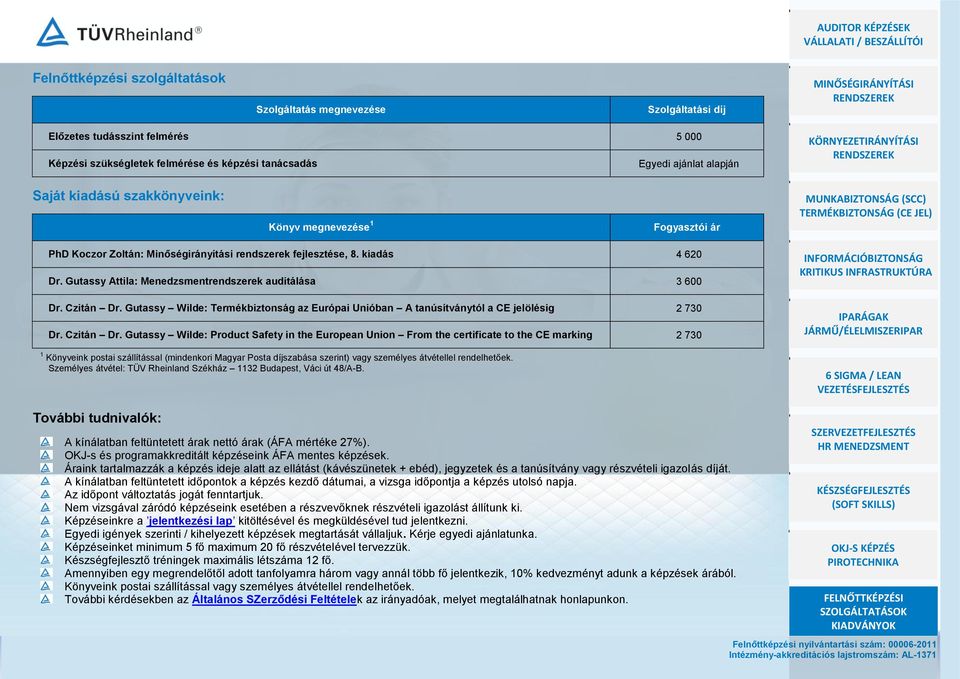Open Környezetirányítási rendszerek tab

[x=863, y=148]
